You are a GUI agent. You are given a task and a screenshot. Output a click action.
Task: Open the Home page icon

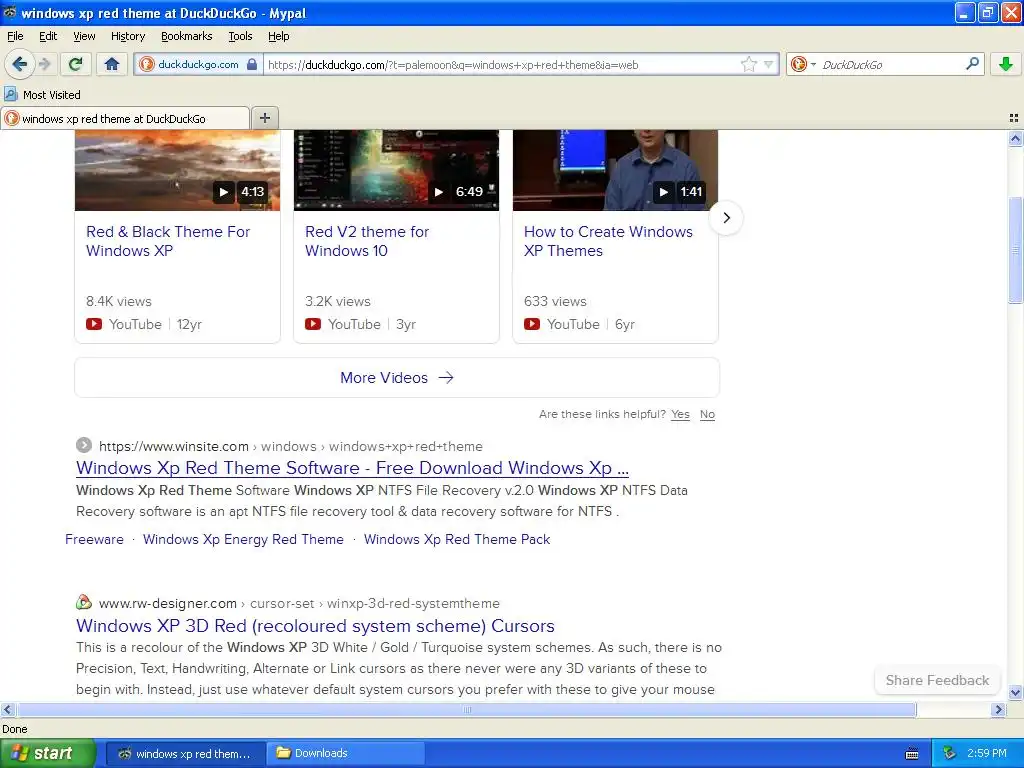(112, 64)
